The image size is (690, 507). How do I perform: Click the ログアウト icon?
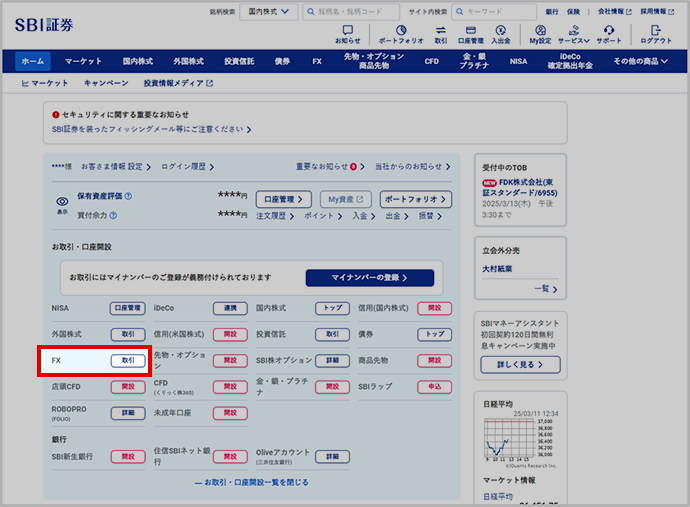[x=656, y=34]
